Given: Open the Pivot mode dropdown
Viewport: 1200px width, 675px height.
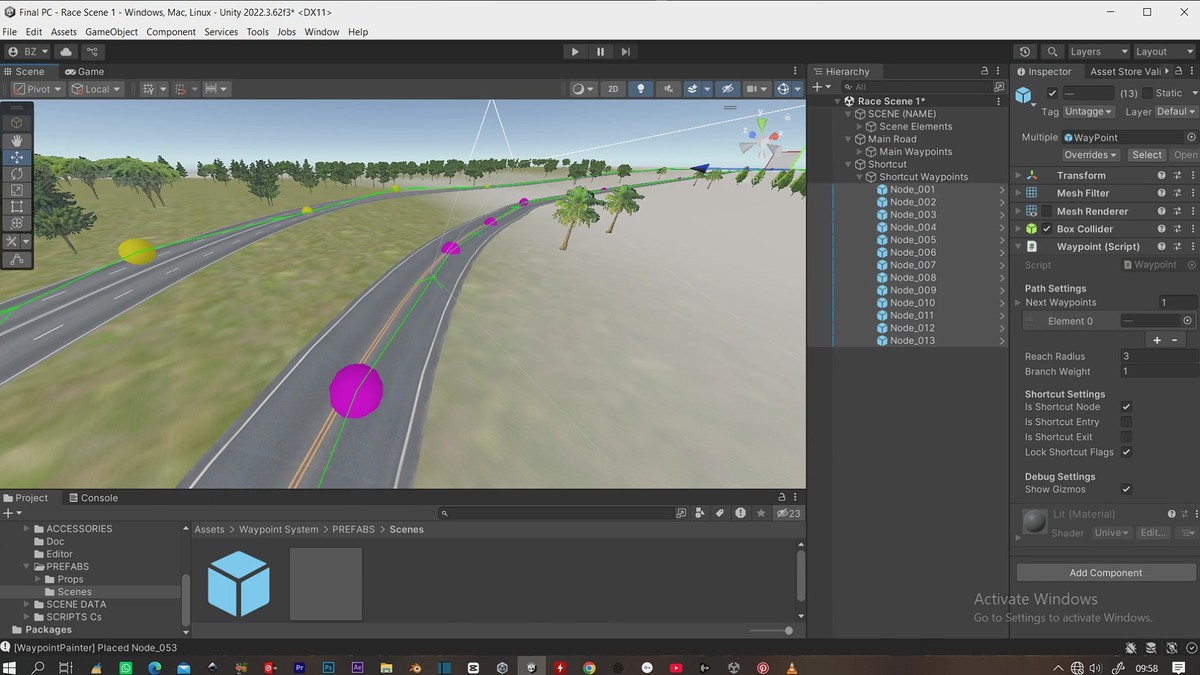Looking at the screenshot, I should [38, 89].
